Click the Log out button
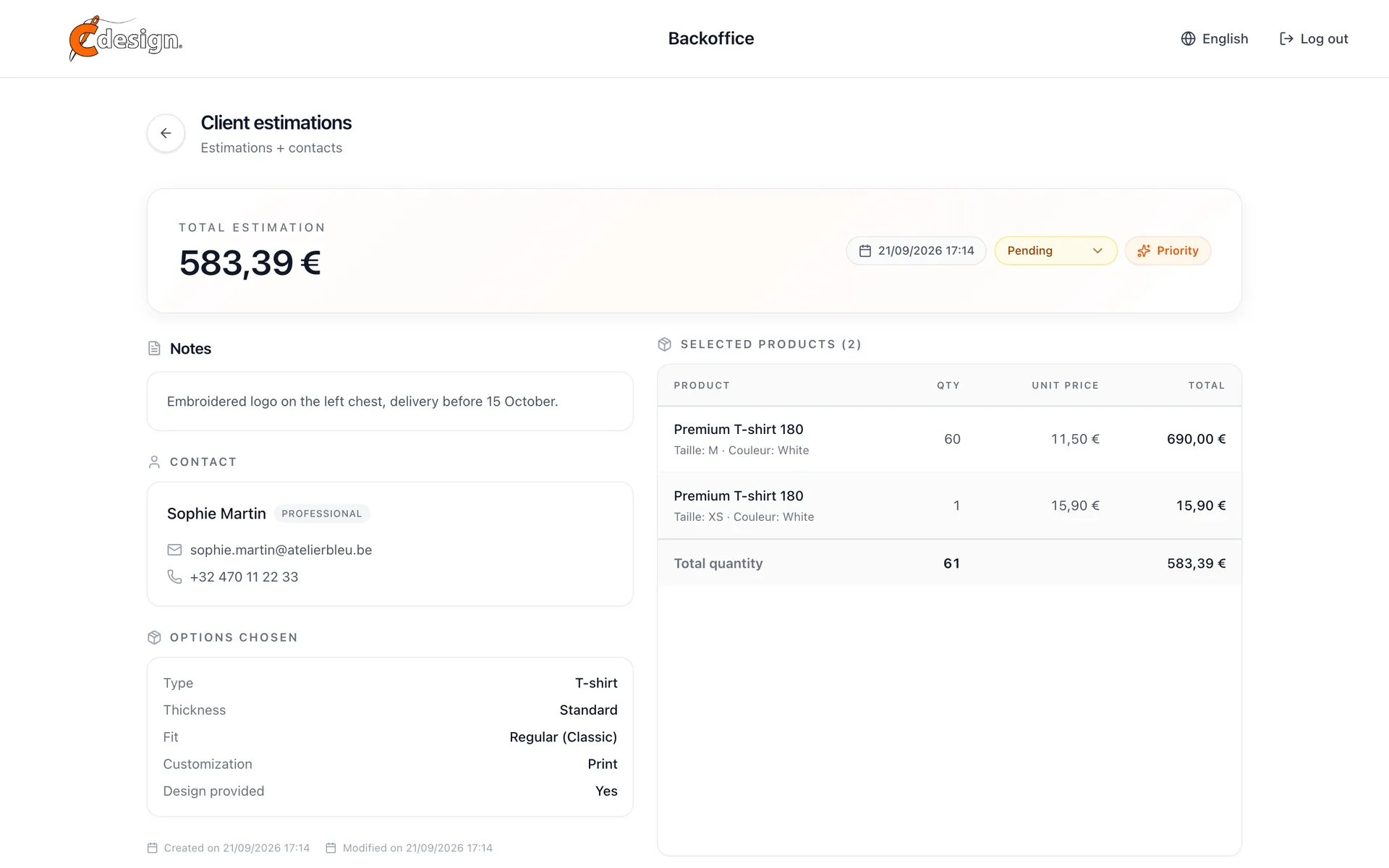The height and width of the screenshot is (868, 1389). [x=1314, y=38]
